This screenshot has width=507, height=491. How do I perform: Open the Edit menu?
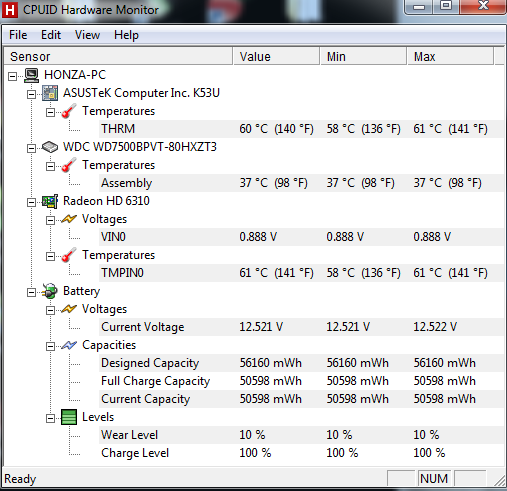pyautogui.click(x=51, y=35)
